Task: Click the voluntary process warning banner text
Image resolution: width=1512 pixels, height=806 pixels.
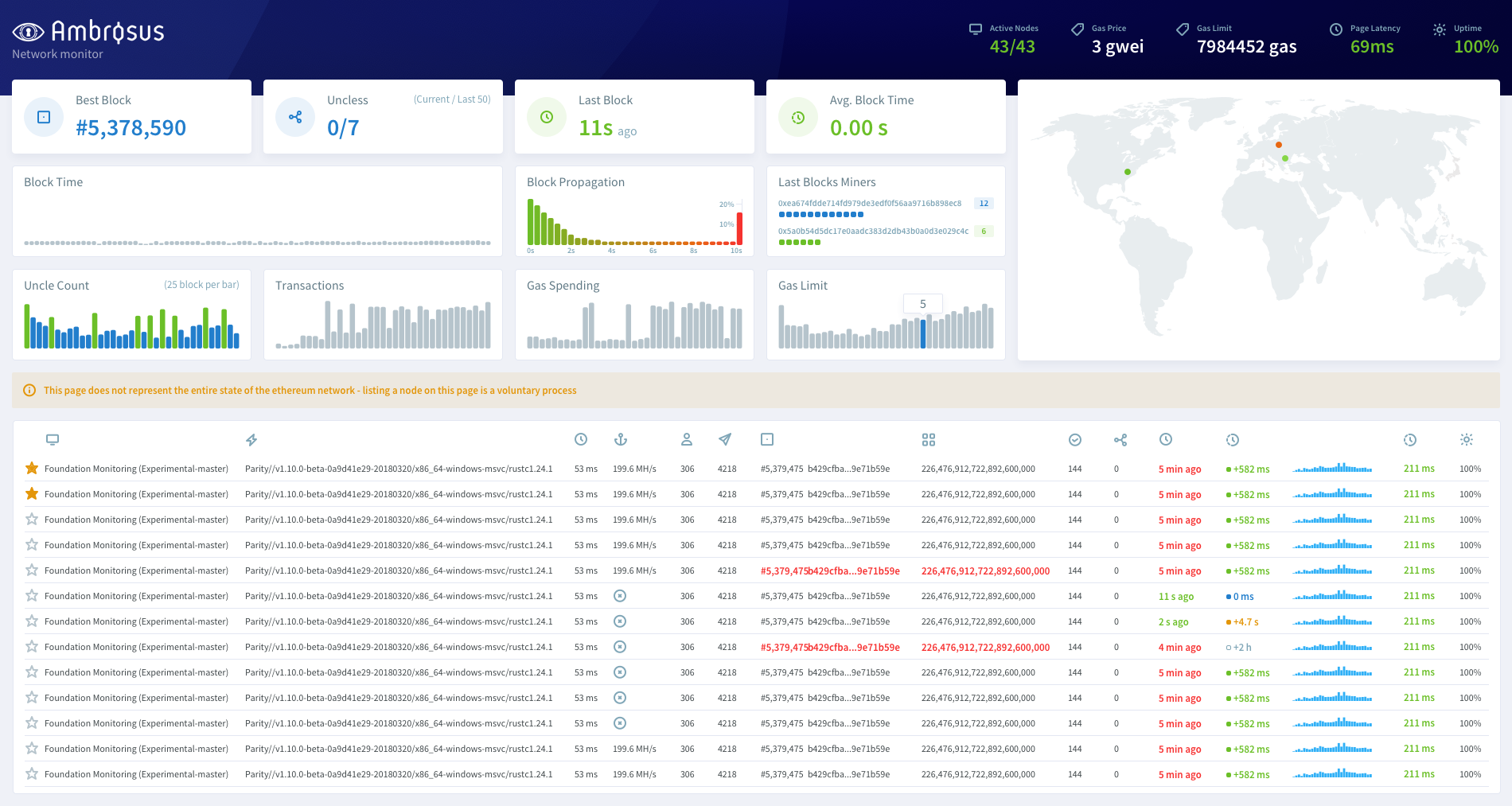Action: click(310, 390)
